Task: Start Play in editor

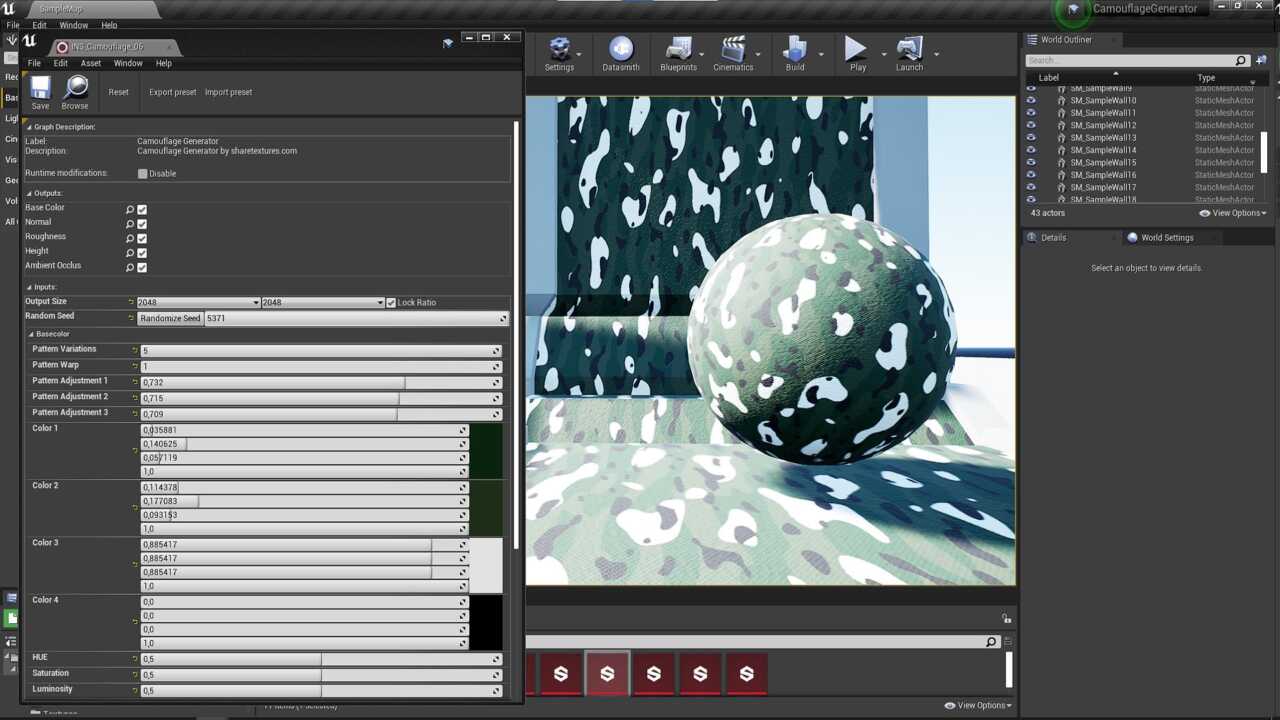Action: (x=857, y=53)
